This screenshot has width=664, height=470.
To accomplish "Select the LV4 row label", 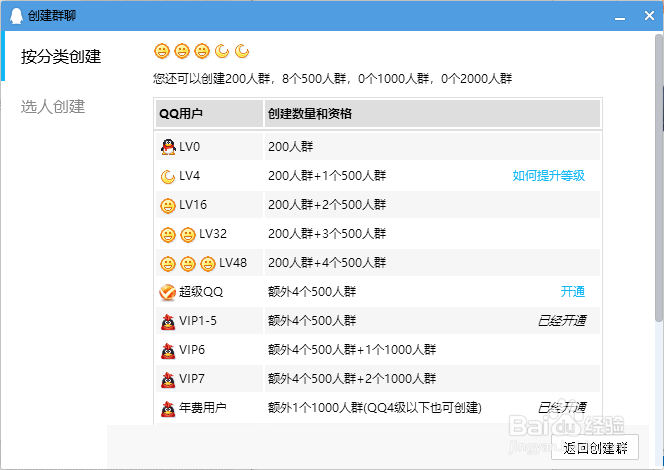I will click(189, 176).
